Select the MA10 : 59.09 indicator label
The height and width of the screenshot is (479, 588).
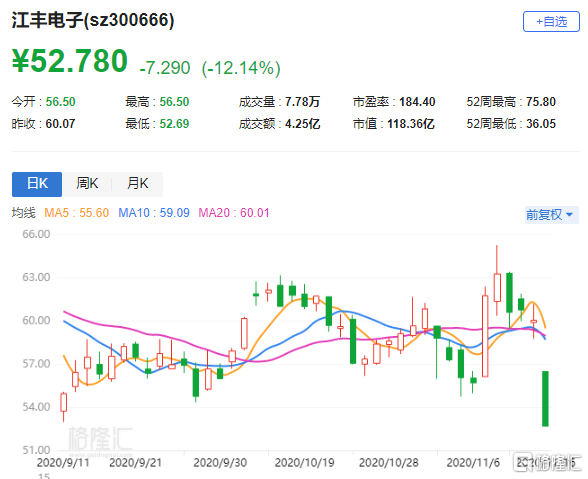tap(154, 213)
